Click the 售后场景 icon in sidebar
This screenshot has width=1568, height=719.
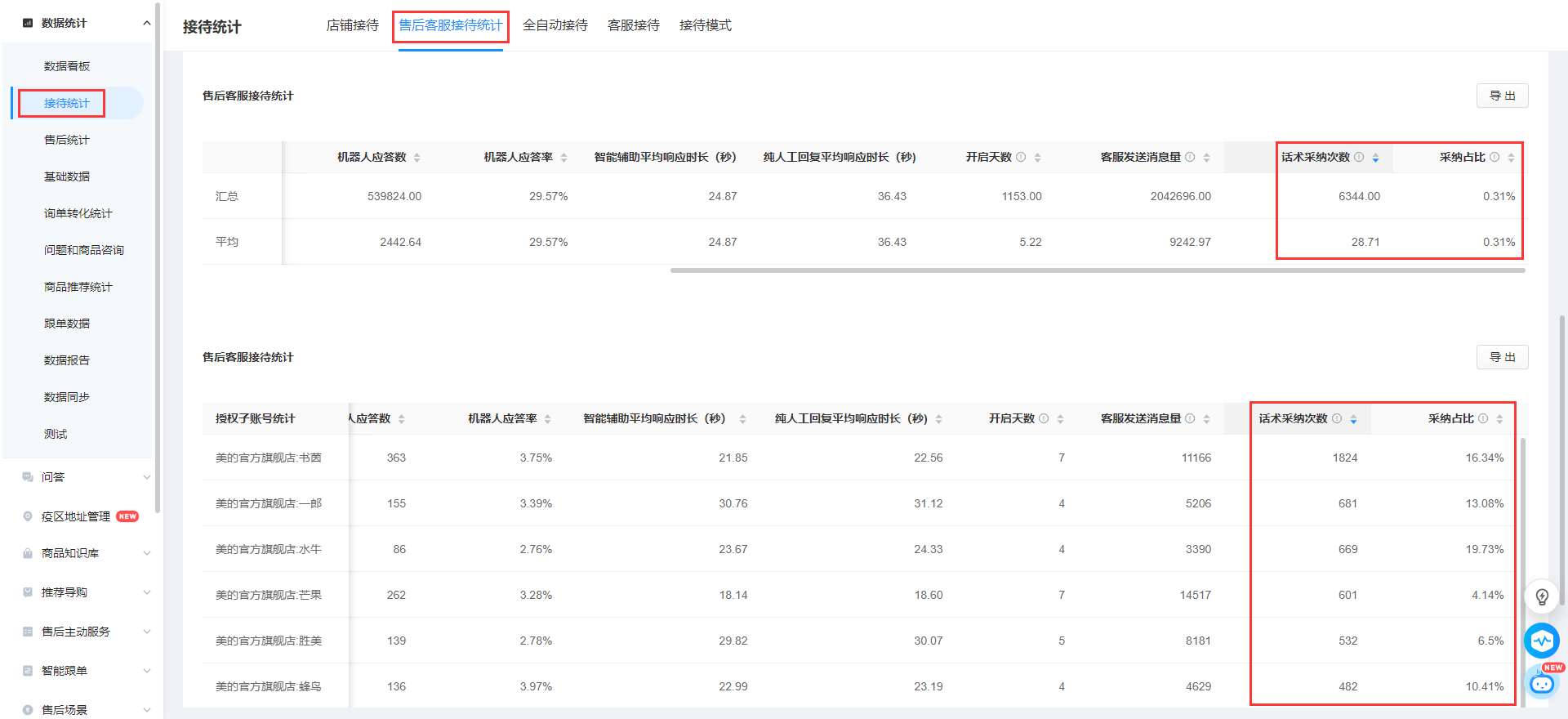tap(28, 710)
